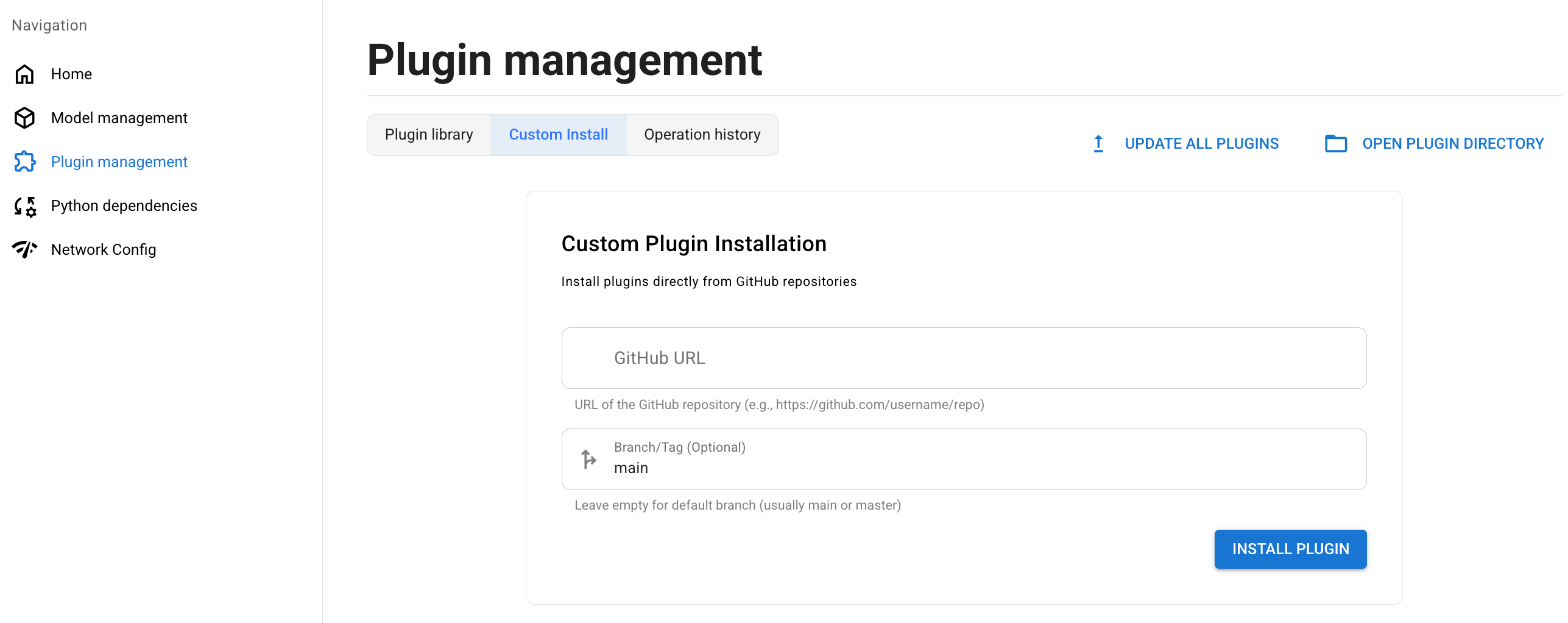
Task: Select the Model management cube icon
Action: (24, 118)
